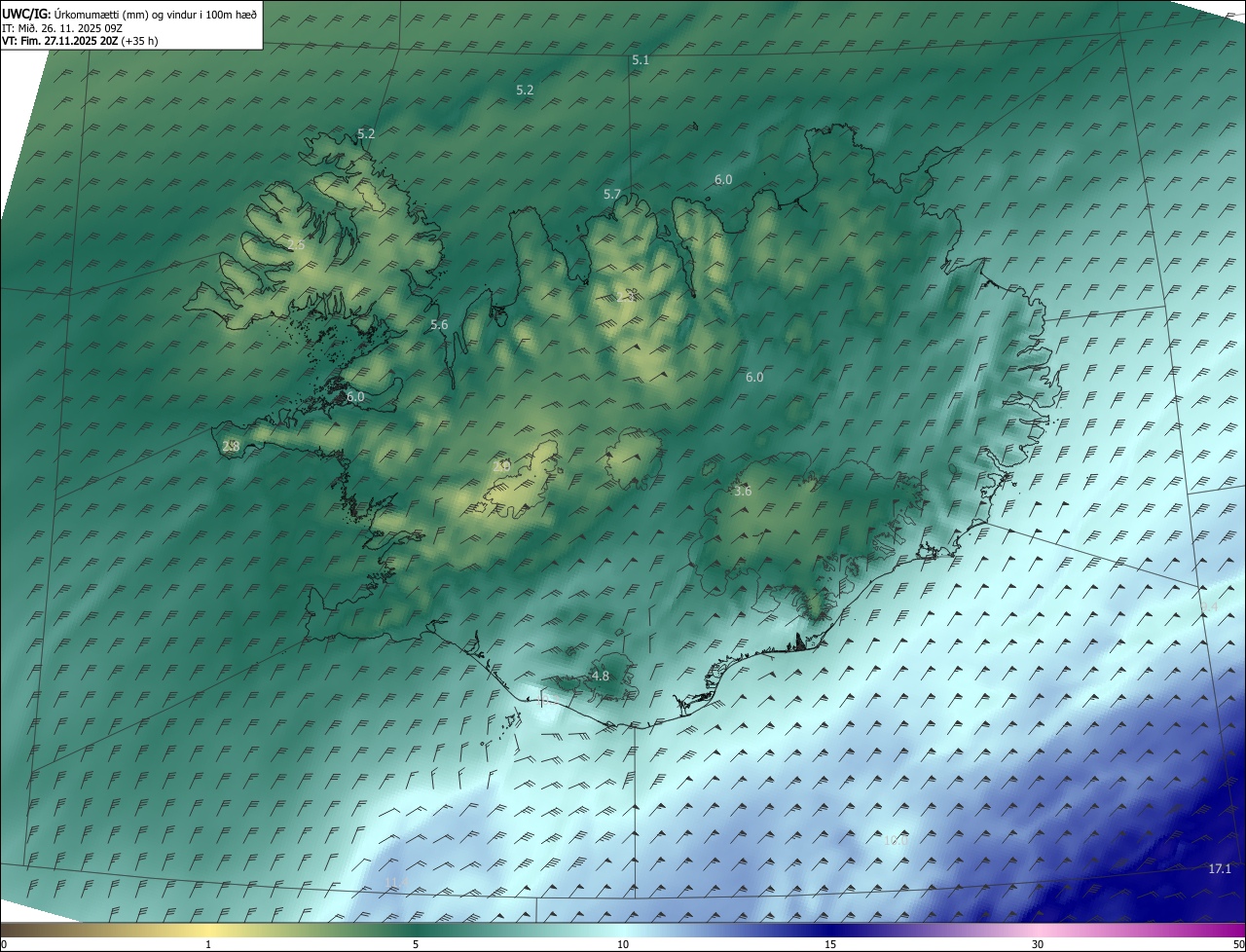Click the "17.1" value label
The height and width of the screenshot is (952, 1246).
coord(1220,869)
